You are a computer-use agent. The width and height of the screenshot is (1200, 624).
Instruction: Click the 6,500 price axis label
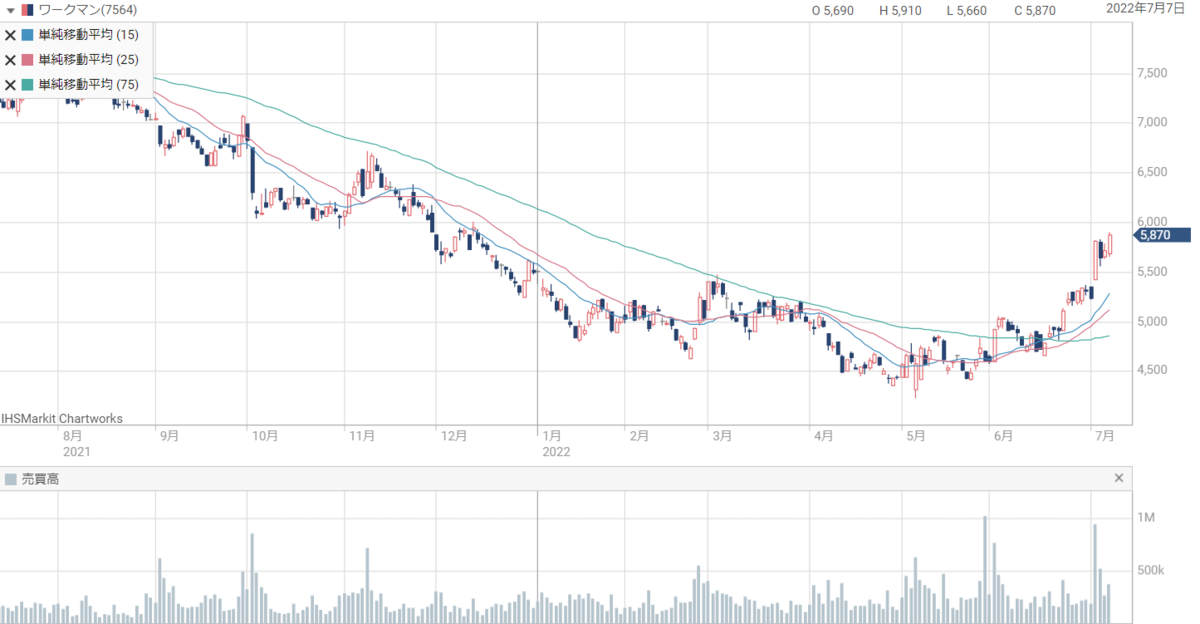1152,172
